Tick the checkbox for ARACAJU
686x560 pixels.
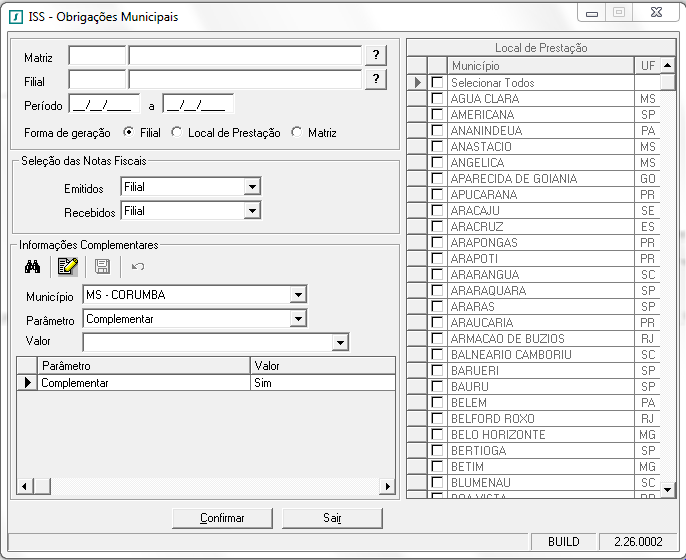436,211
